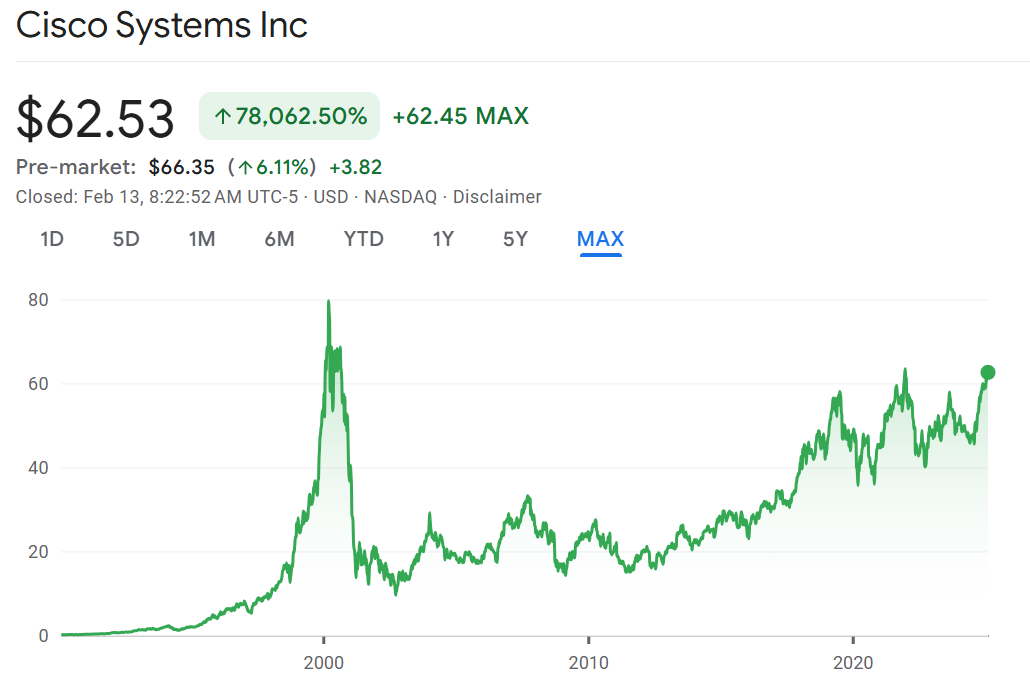Select the 1D time range tab
The width and height of the screenshot is (1030, 697).
(53, 239)
